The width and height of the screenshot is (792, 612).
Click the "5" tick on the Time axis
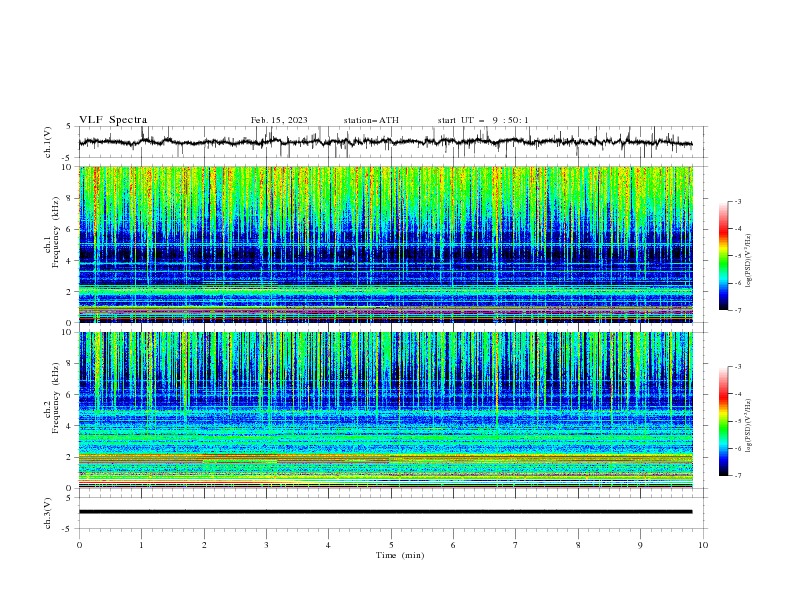(391, 545)
